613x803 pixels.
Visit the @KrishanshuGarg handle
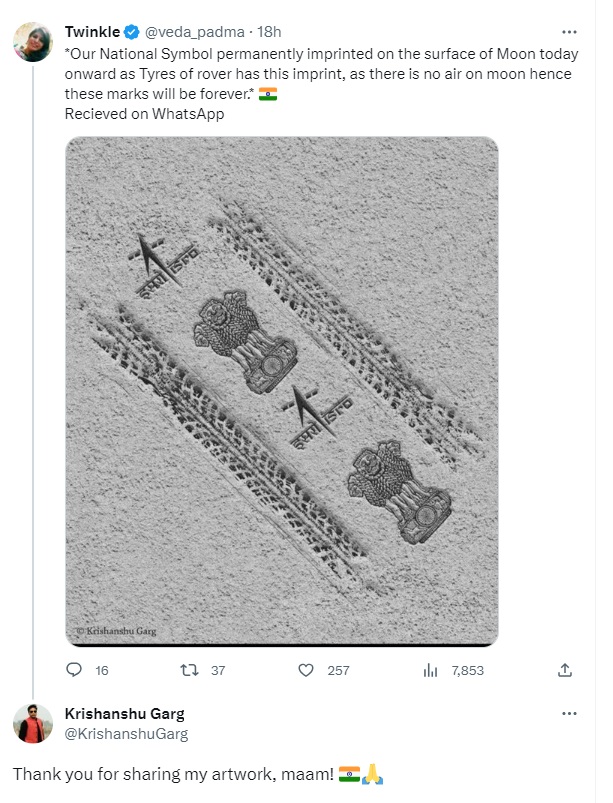click(x=126, y=734)
